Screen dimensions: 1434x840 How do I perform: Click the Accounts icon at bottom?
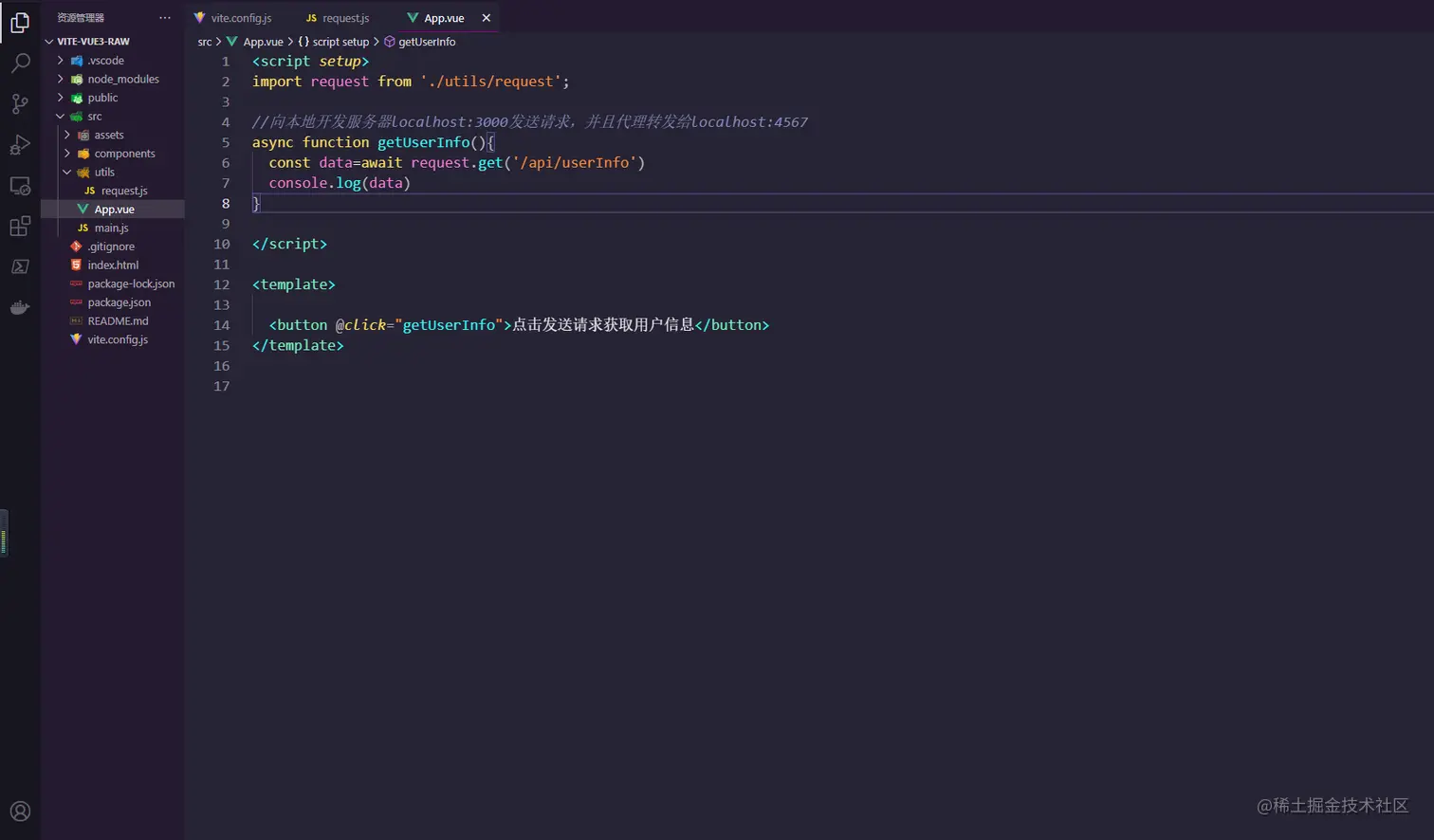tap(20, 812)
